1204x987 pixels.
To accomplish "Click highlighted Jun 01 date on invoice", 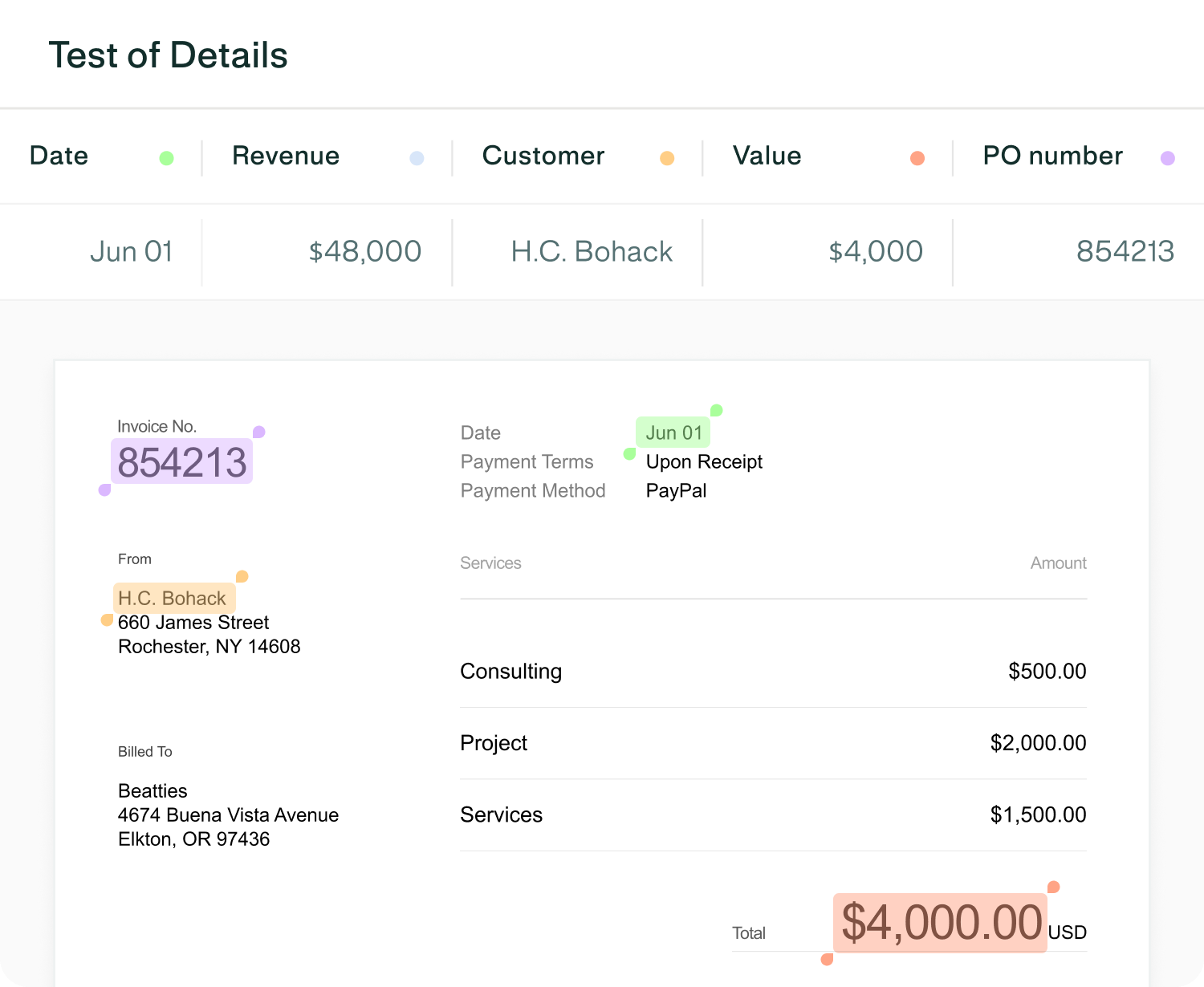I will tap(673, 433).
